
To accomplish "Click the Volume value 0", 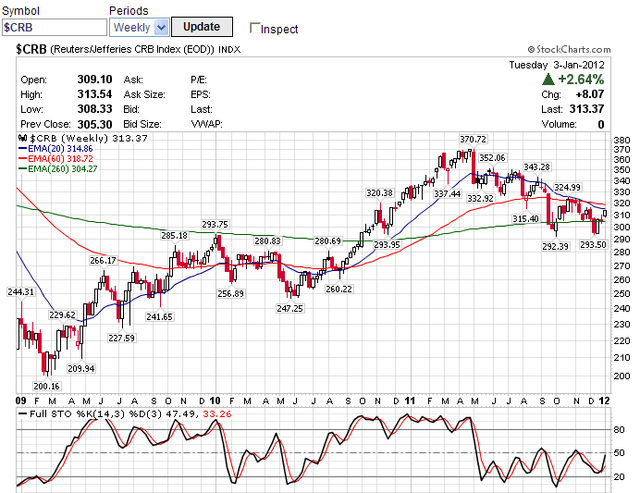I will pos(601,124).
